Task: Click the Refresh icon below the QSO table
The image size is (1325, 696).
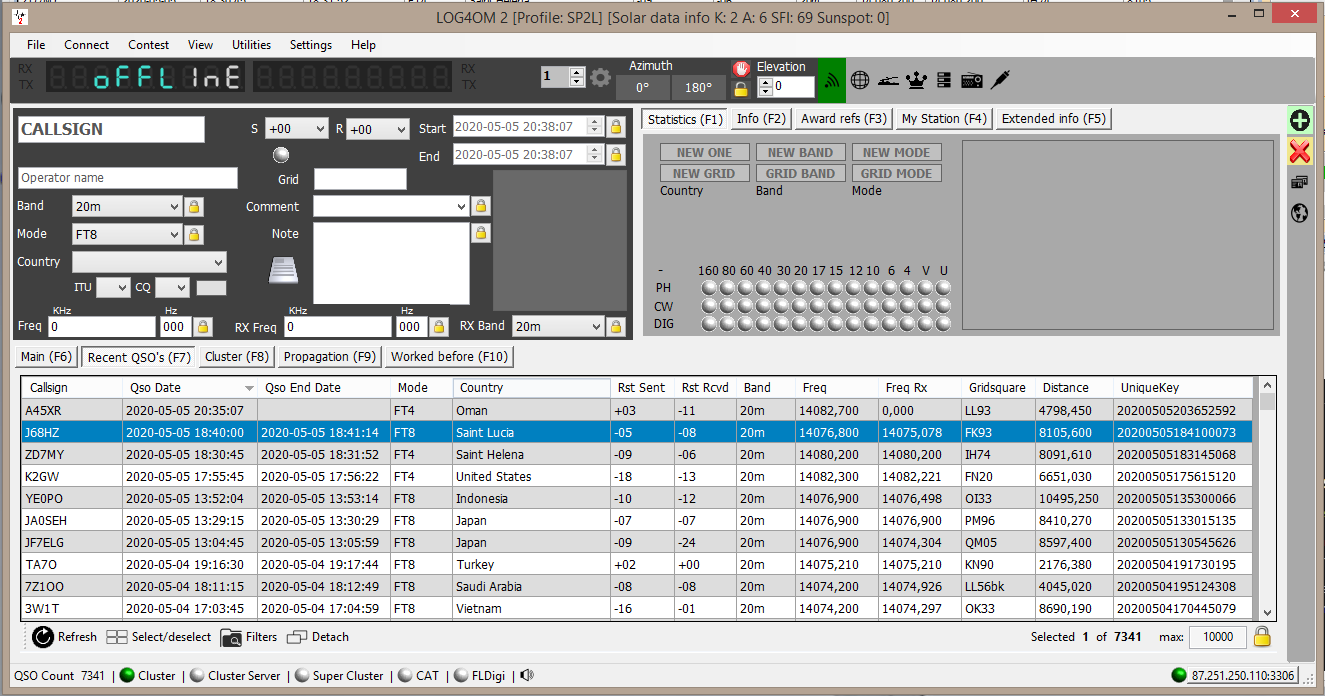Action: [x=43, y=637]
